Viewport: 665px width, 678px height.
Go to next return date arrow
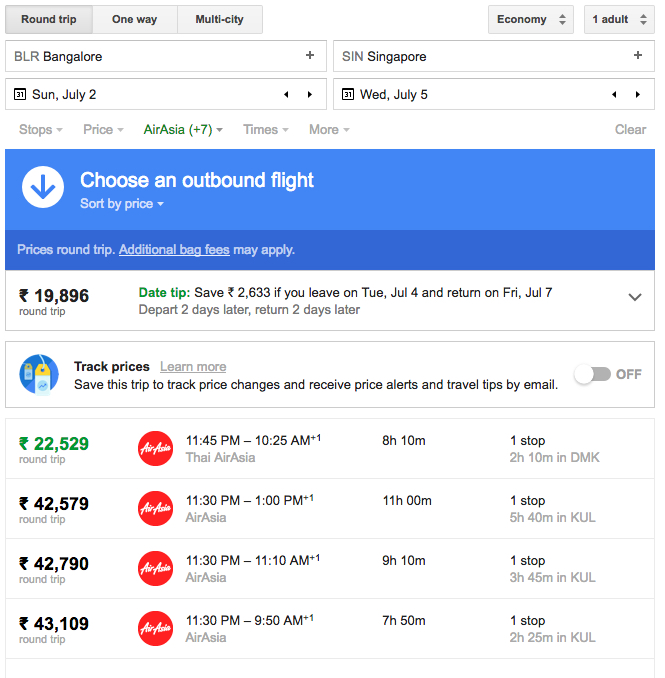638,94
